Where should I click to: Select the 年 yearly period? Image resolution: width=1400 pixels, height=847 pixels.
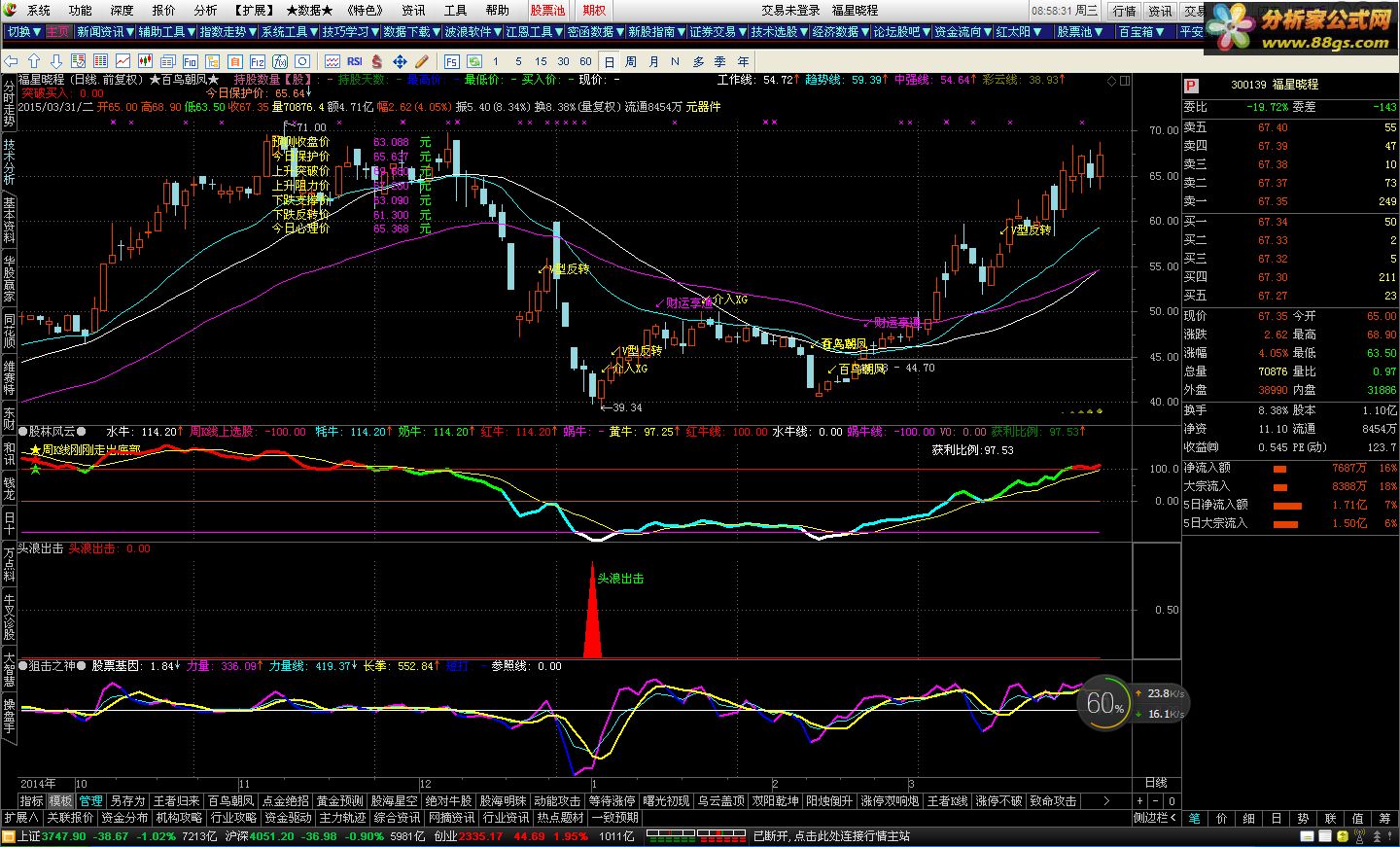(x=744, y=61)
